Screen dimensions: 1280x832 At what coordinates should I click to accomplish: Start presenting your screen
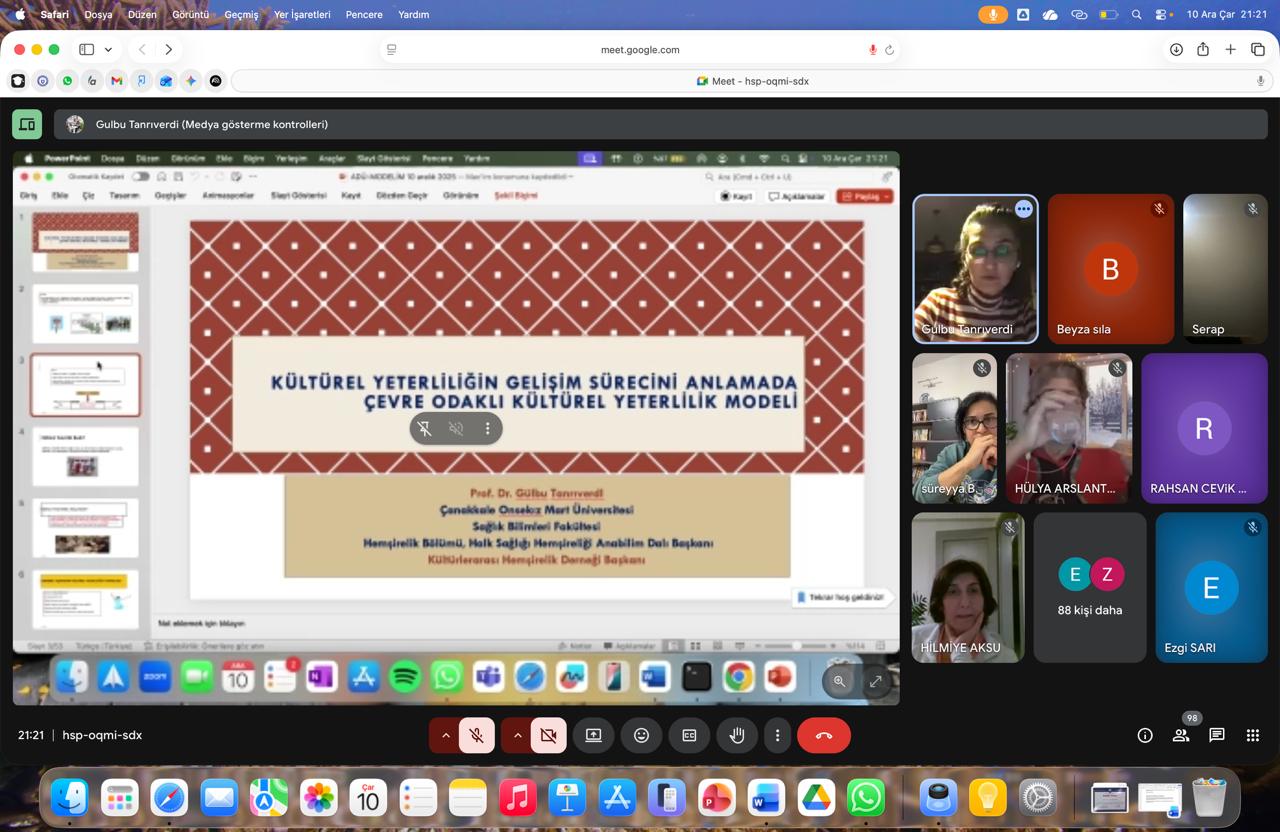point(593,735)
